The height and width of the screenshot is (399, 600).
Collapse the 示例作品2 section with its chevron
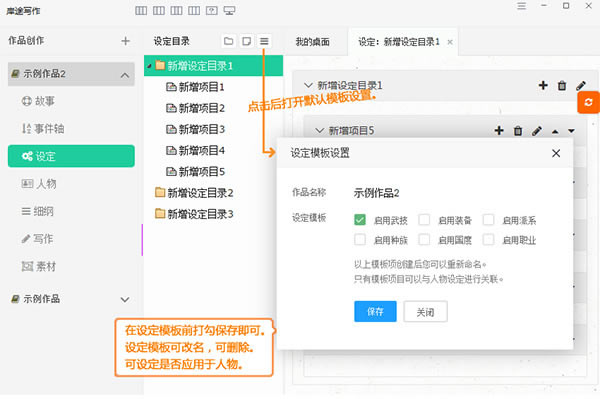pos(125,75)
